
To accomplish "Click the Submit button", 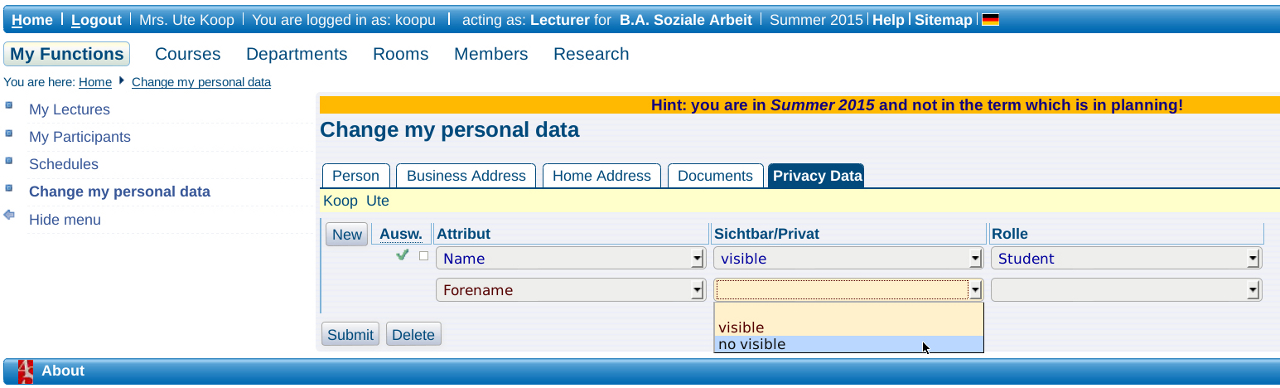I will 350,335.
